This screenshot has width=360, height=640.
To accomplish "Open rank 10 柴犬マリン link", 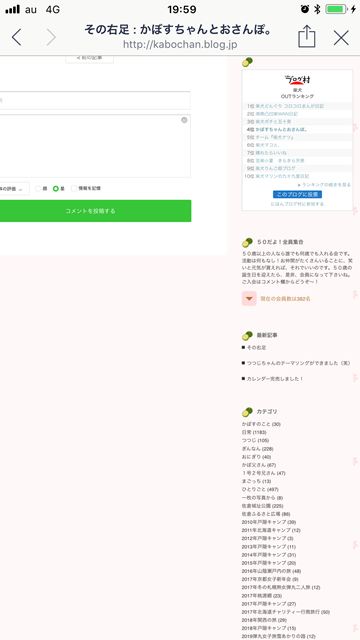I will [x=282, y=176].
